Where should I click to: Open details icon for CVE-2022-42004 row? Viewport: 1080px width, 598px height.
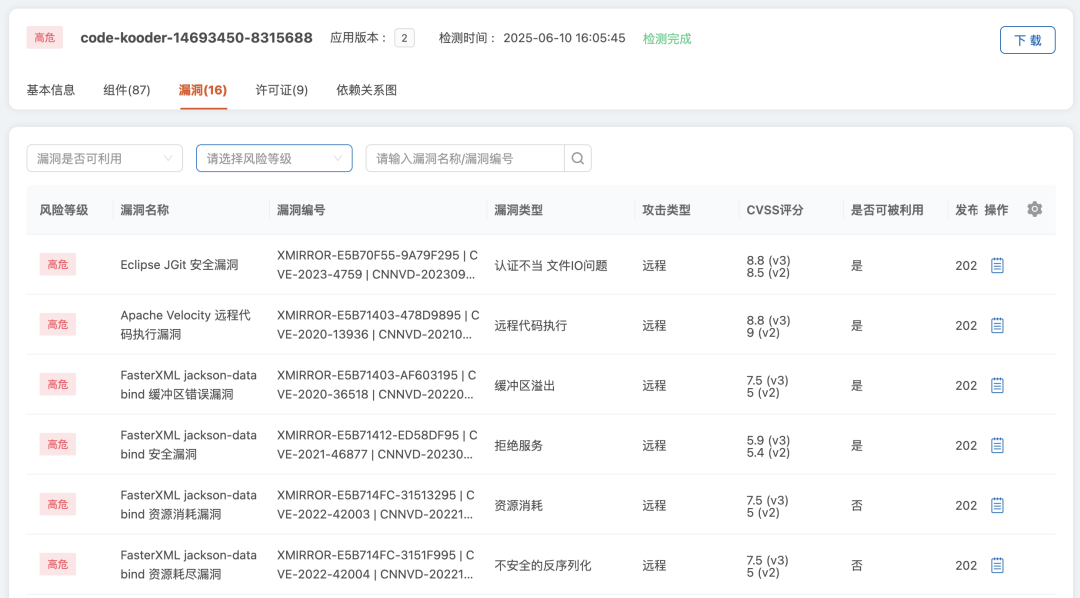997,565
